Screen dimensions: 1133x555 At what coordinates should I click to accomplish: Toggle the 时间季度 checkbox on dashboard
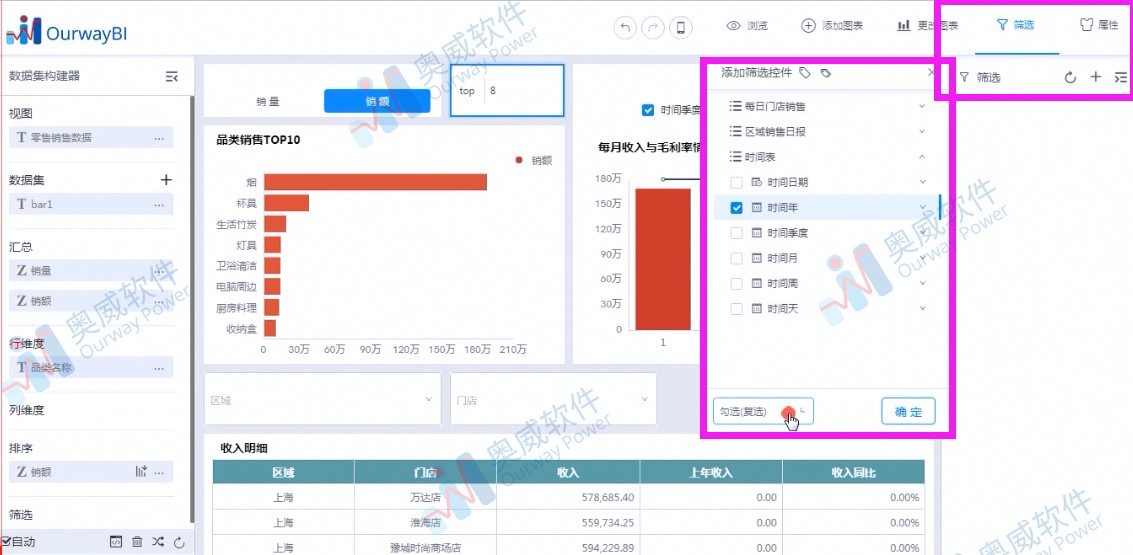(648, 110)
